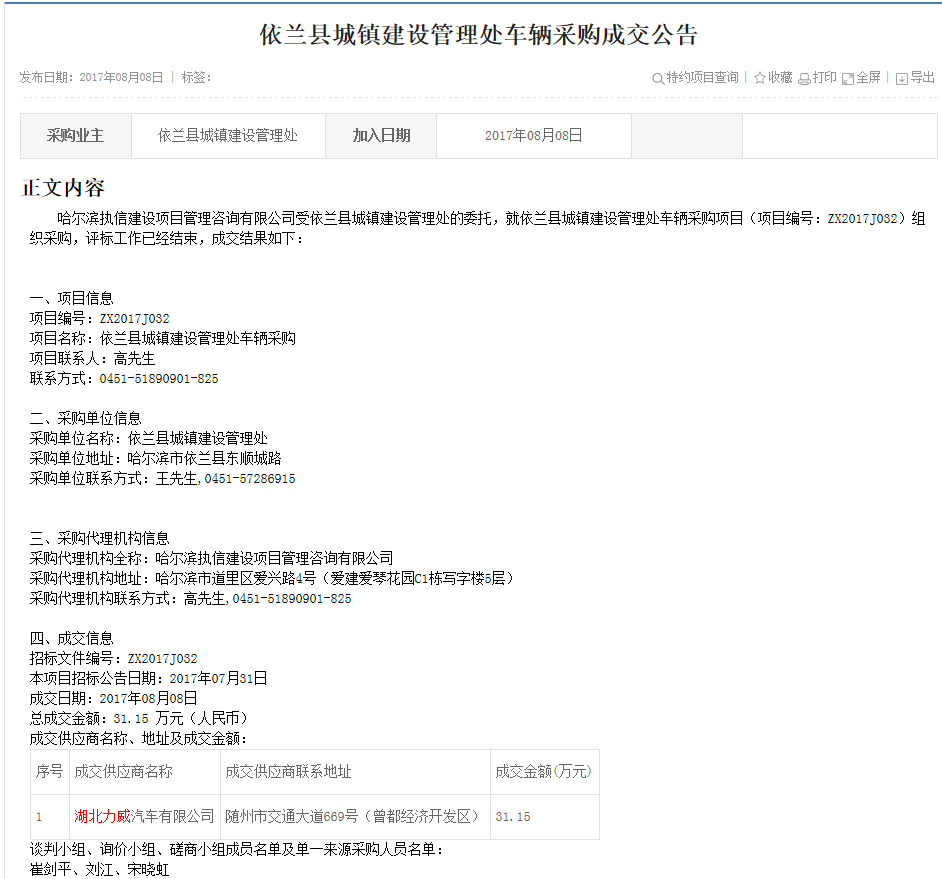Screen dimensions: 942x879
Task: Click the 项目编号：ZX2017J032 line
Action: click(100, 318)
